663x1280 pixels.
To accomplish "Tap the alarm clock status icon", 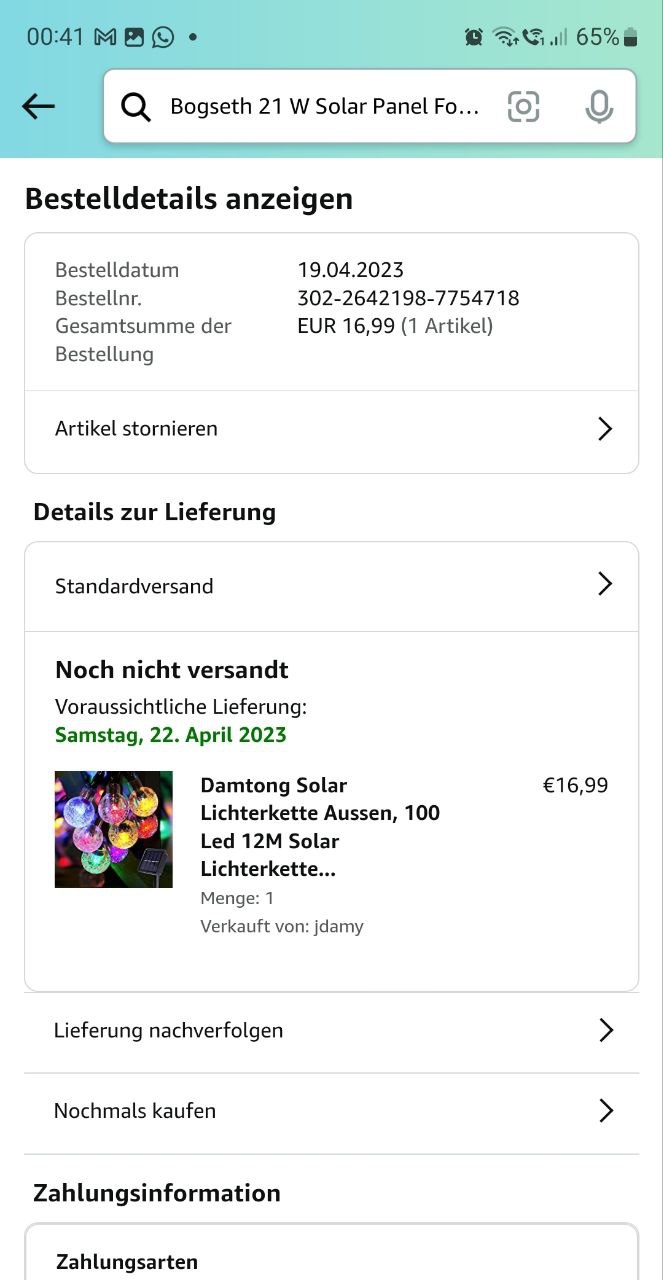I will pos(474,37).
